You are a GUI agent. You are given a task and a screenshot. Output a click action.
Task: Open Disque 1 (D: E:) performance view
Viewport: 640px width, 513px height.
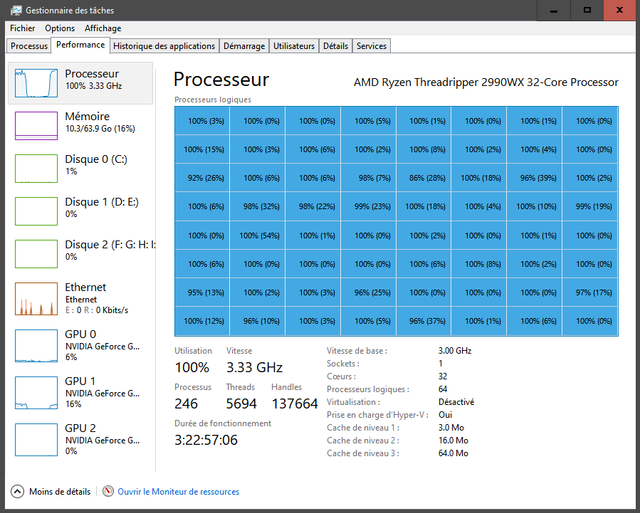[80, 211]
